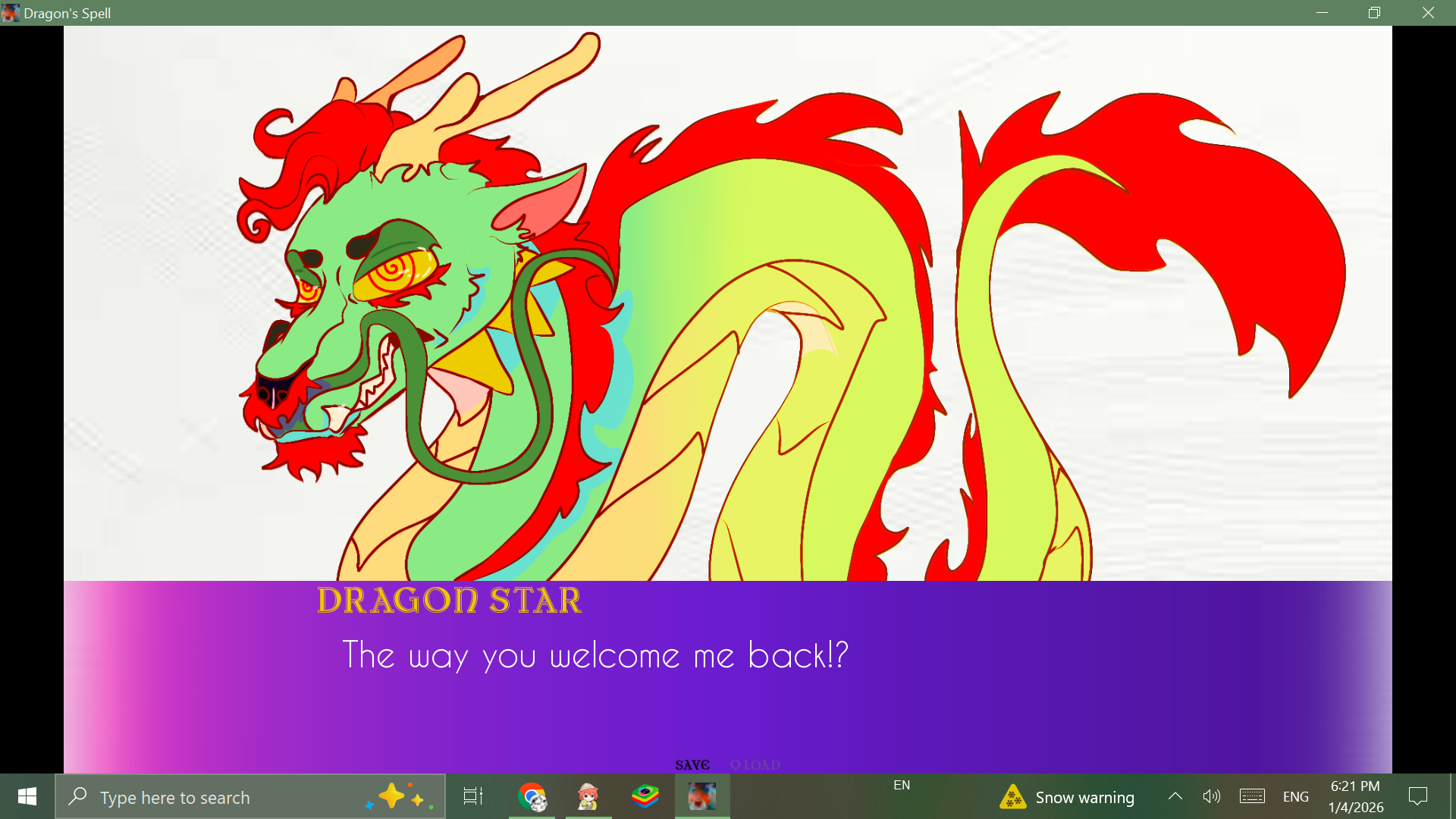
Task: Click the Dragon Star character name label
Action: point(449,600)
